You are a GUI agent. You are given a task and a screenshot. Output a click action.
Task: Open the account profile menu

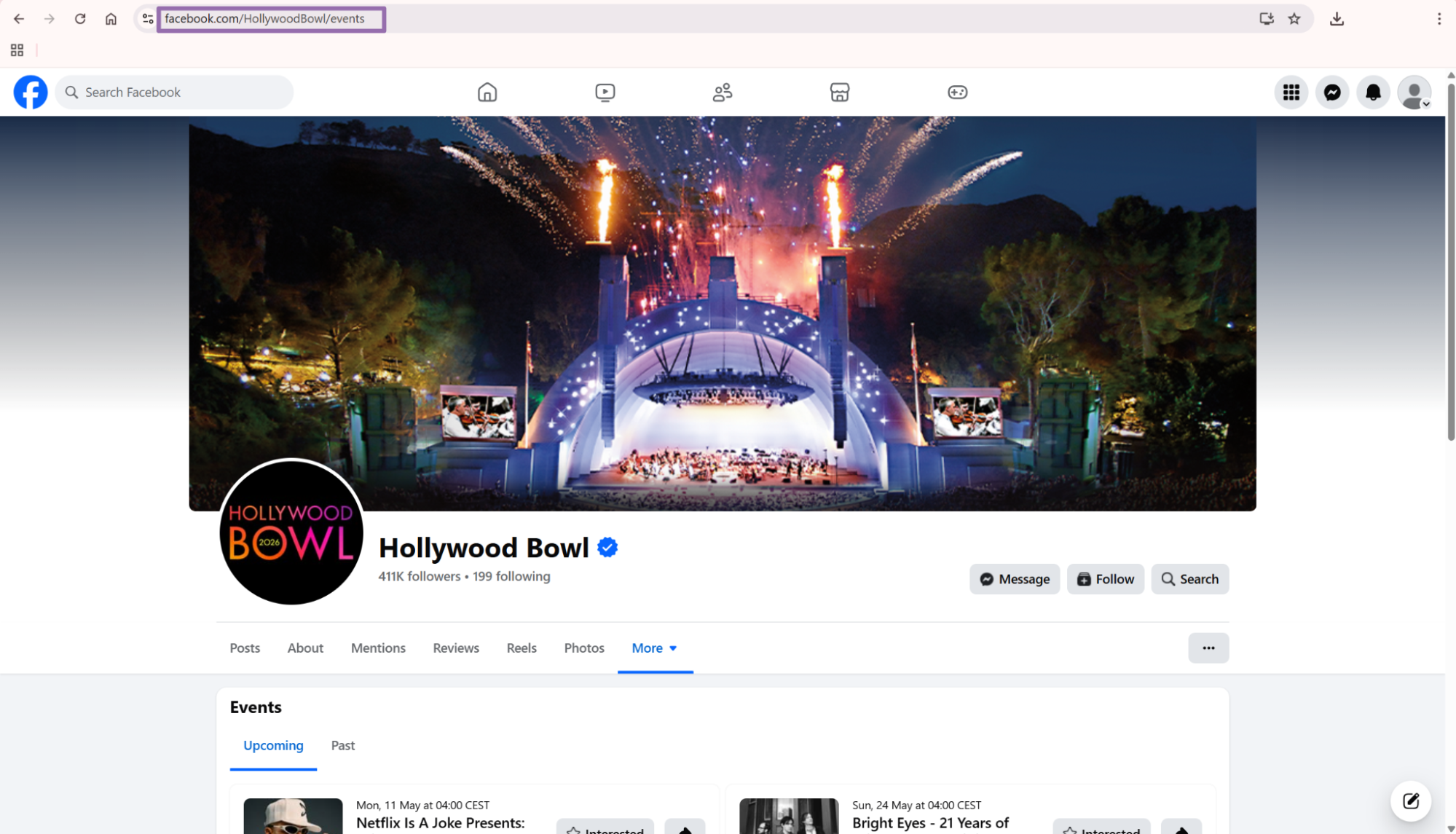[x=1414, y=93]
